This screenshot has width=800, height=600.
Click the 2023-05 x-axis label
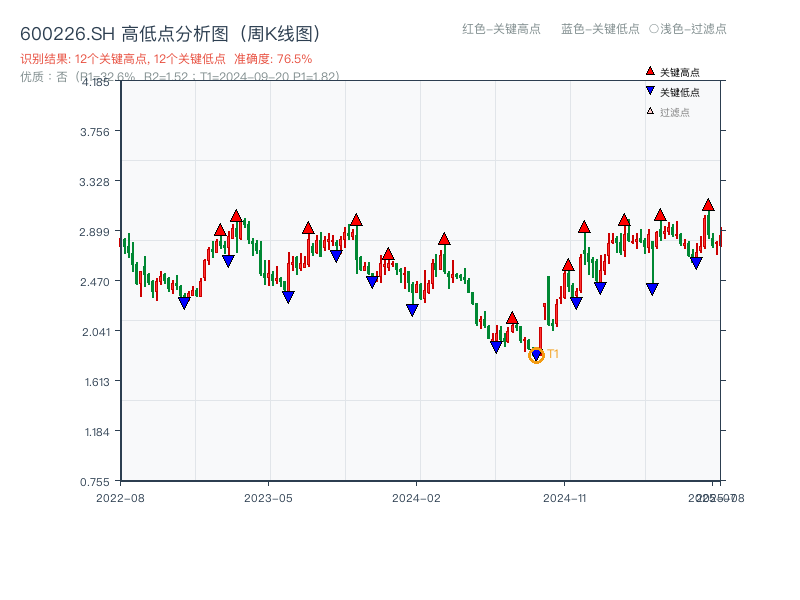click(x=268, y=498)
